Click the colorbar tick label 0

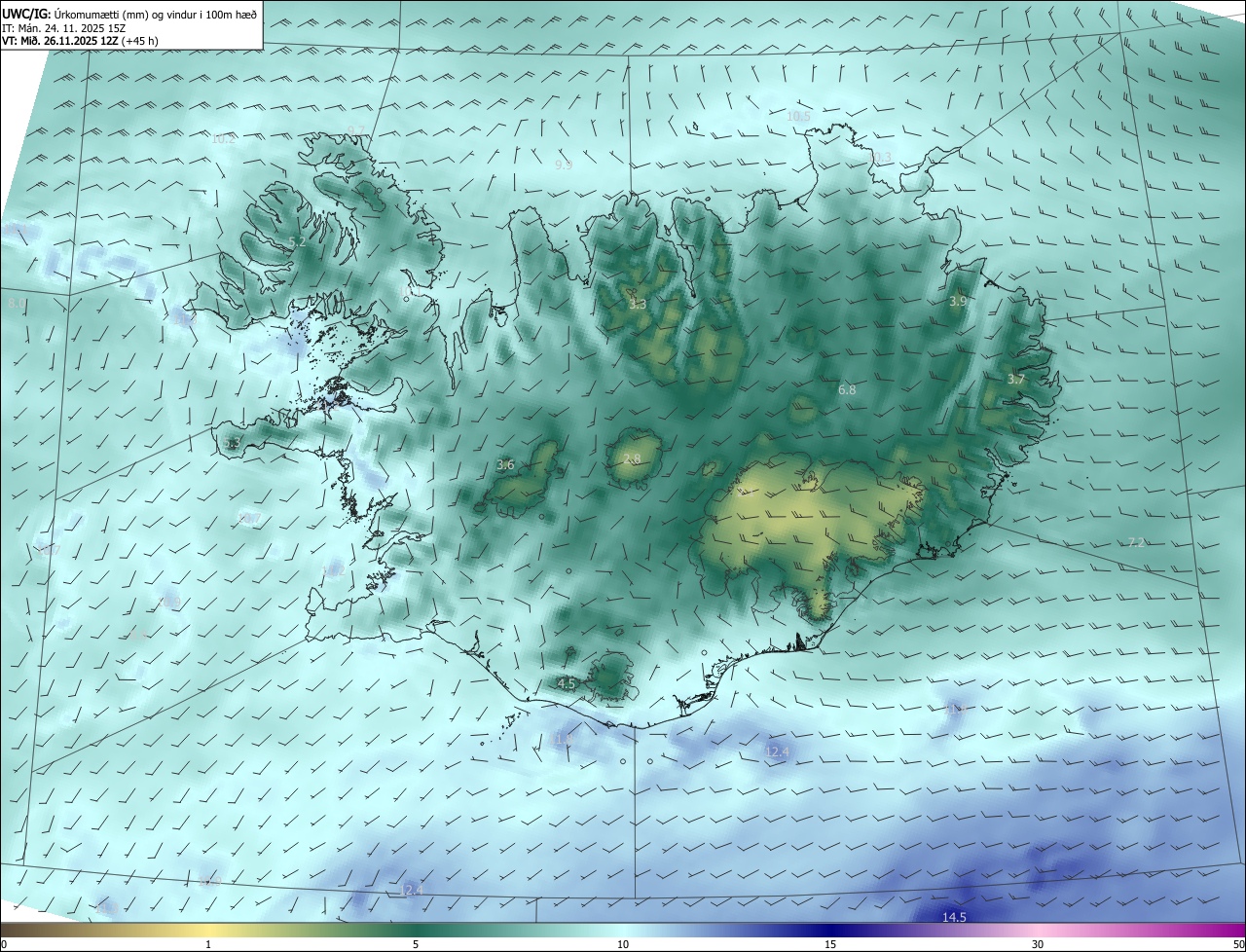pyautogui.click(x=3, y=944)
